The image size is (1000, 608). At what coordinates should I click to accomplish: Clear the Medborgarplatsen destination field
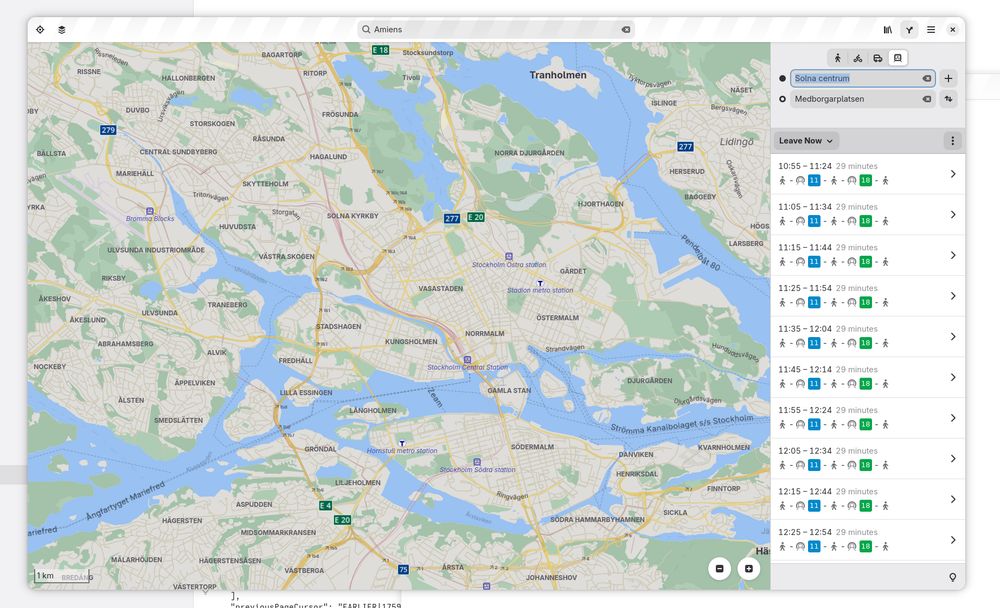pos(926,98)
